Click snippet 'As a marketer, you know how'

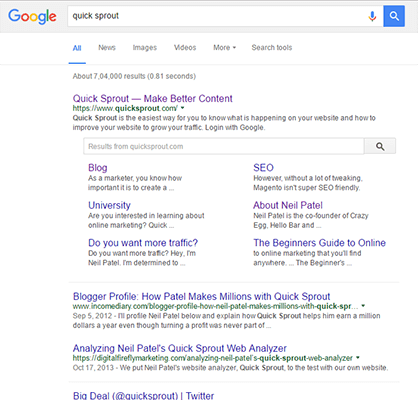(x=135, y=183)
